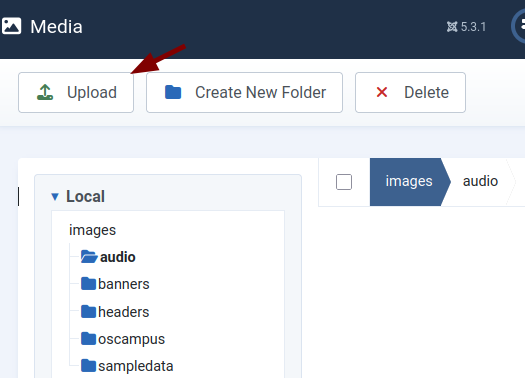Select images root in tree
Image resolution: width=525 pixels, height=378 pixels.
click(x=92, y=230)
